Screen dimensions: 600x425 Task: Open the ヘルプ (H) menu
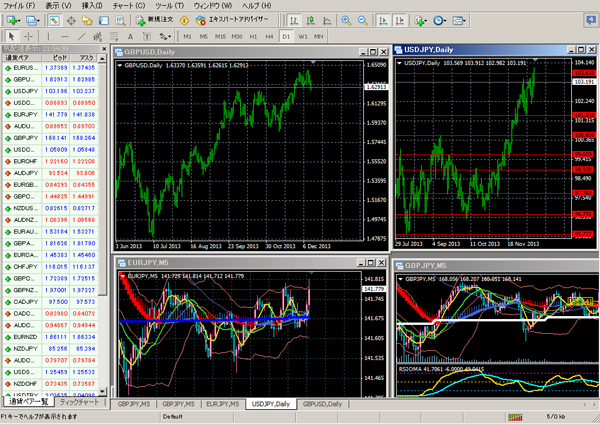point(257,5)
